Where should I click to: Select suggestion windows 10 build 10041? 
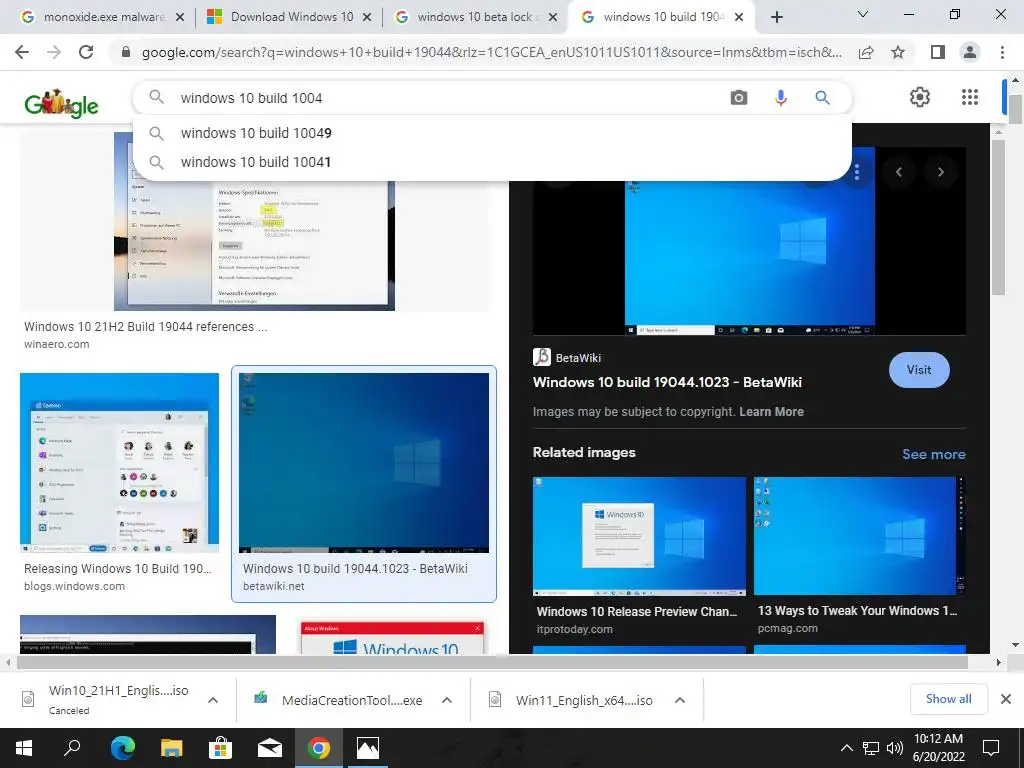[492, 162]
